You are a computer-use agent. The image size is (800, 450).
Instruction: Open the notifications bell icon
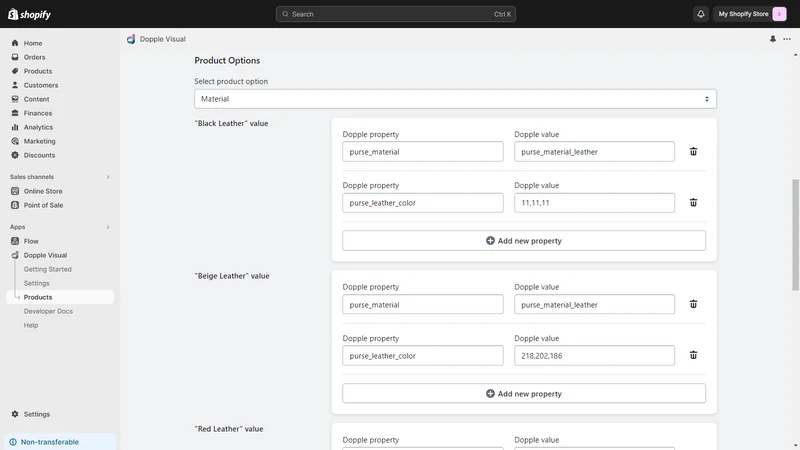pyautogui.click(x=701, y=14)
